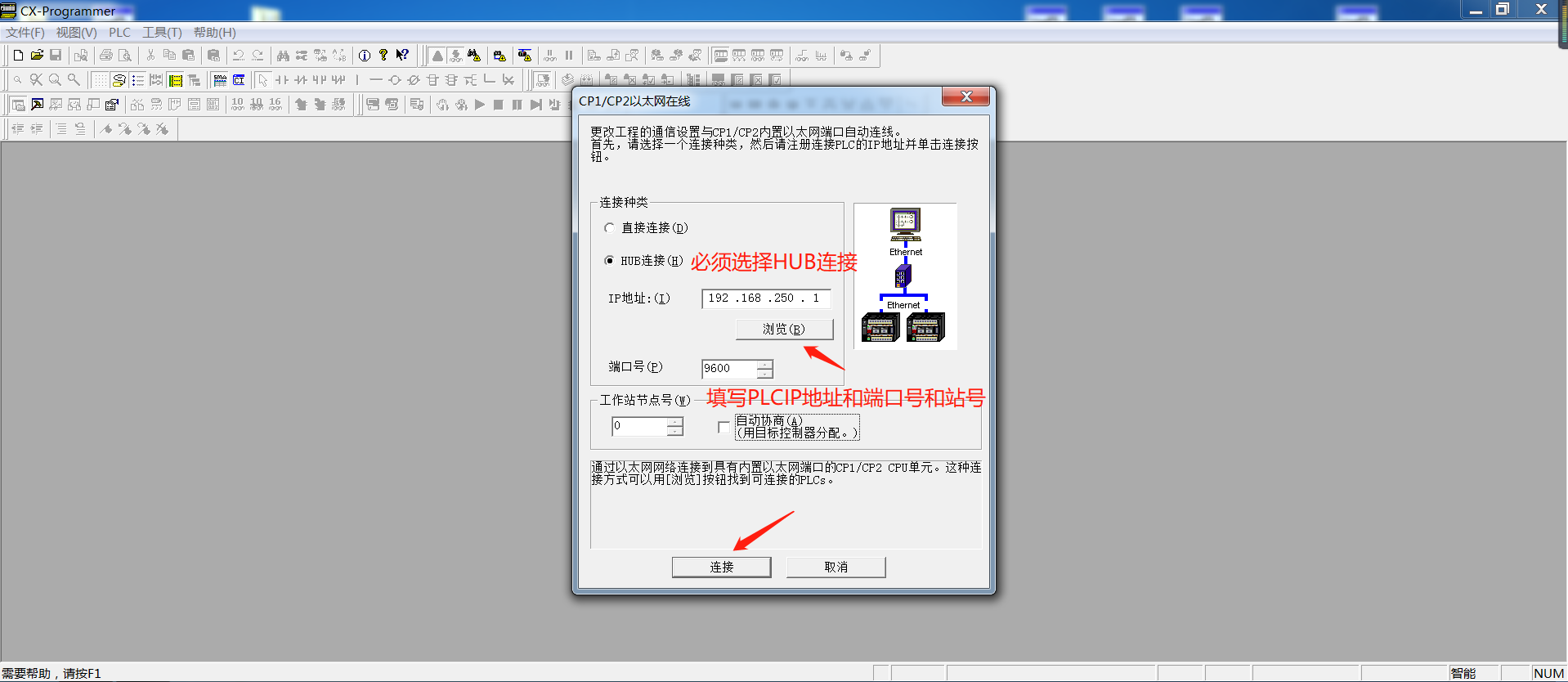Image resolution: width=1568 pixels, height=682 pixels.
Task: Click the Cut scissors icon
Action: [150, 56]
